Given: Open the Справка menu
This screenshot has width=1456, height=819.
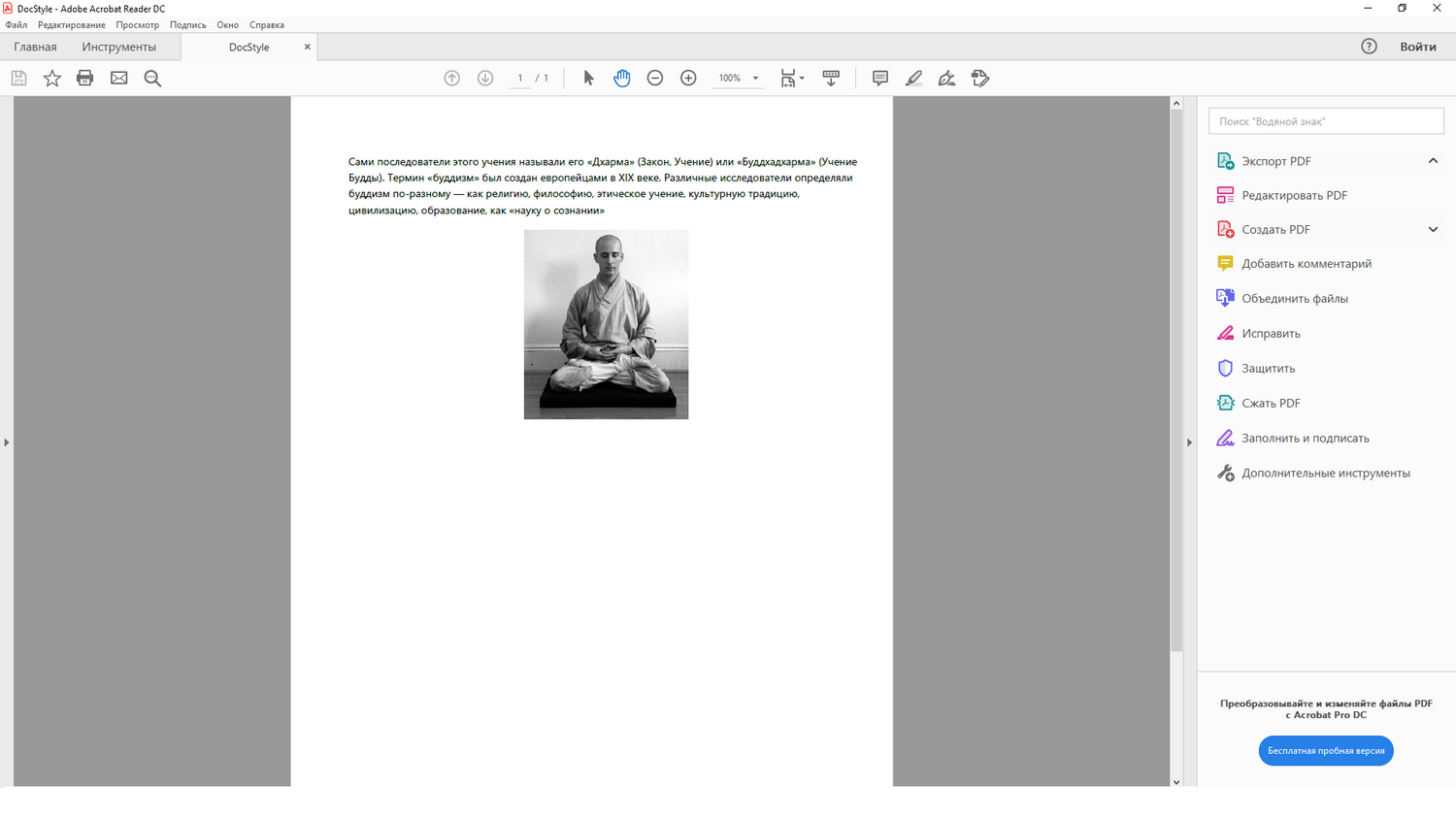Looking at the screenshot, I should point(267,25).
